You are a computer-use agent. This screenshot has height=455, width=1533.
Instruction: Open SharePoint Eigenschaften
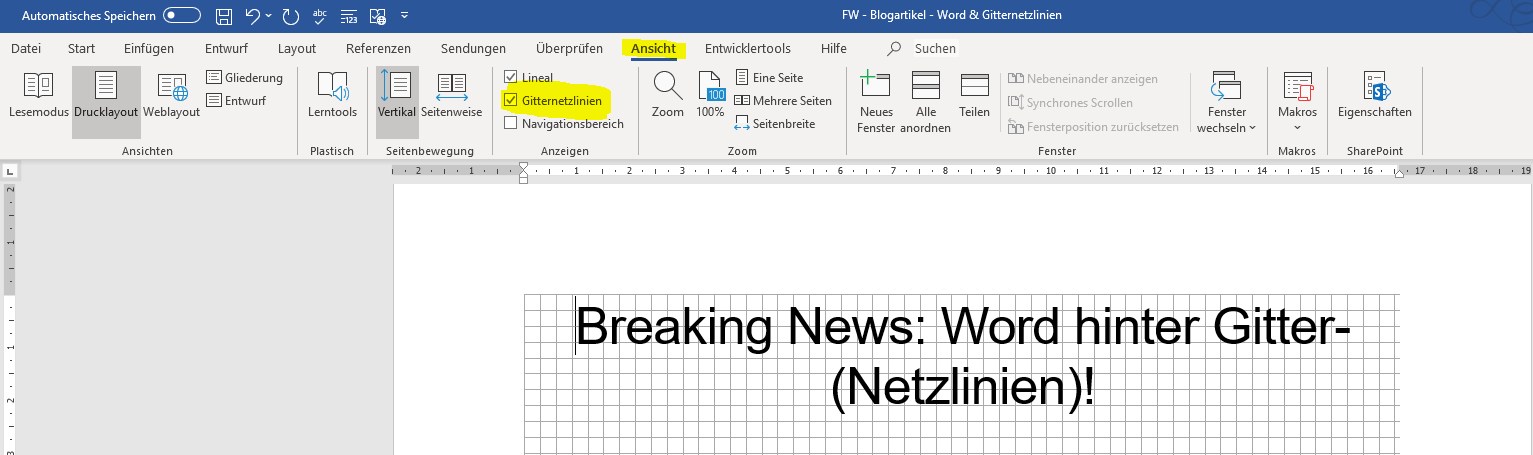[x=1375, y=96]
